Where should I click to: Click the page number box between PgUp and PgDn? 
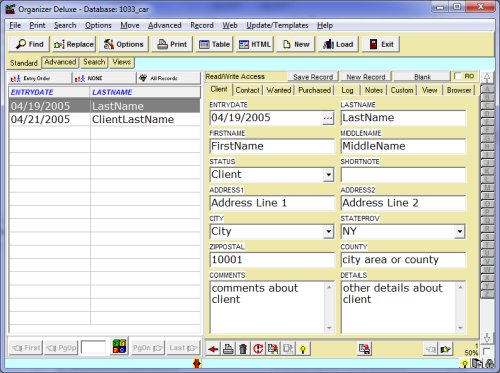point(93,348)
